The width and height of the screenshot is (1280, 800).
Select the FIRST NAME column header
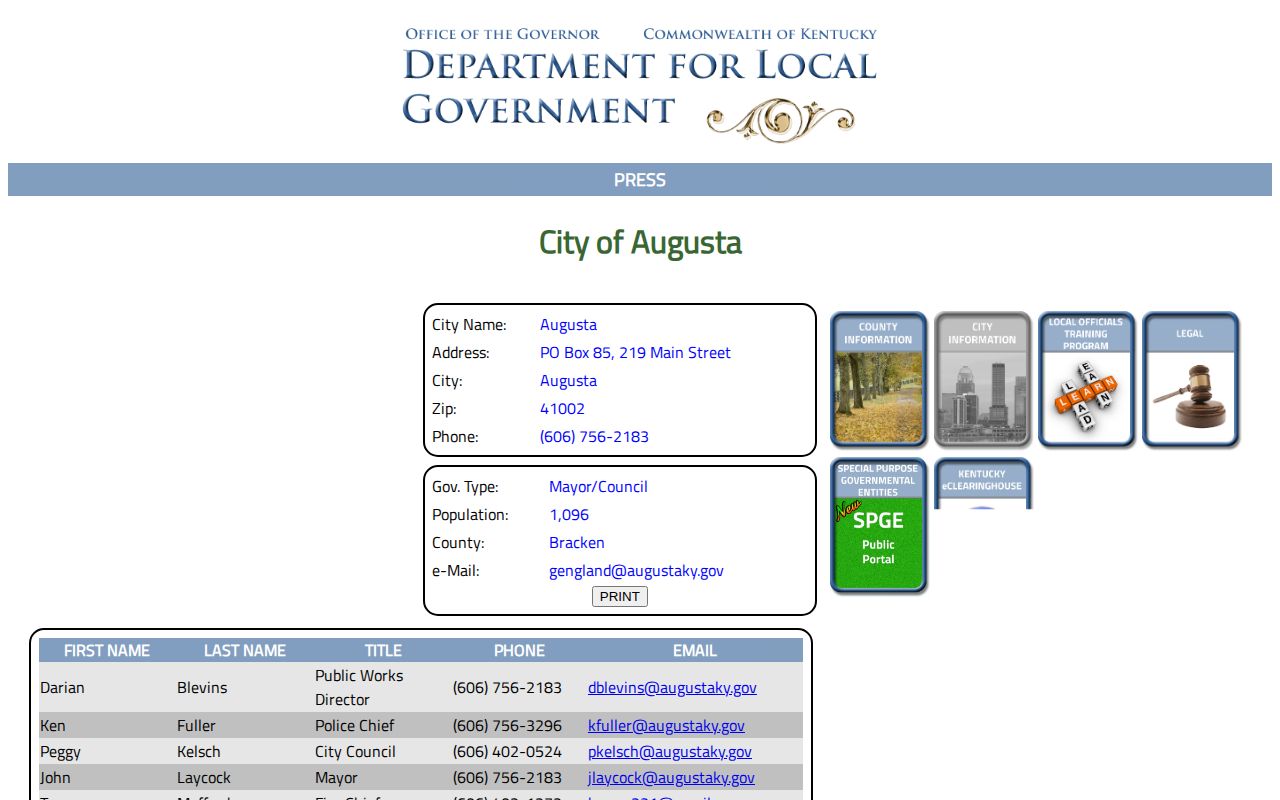107,650
